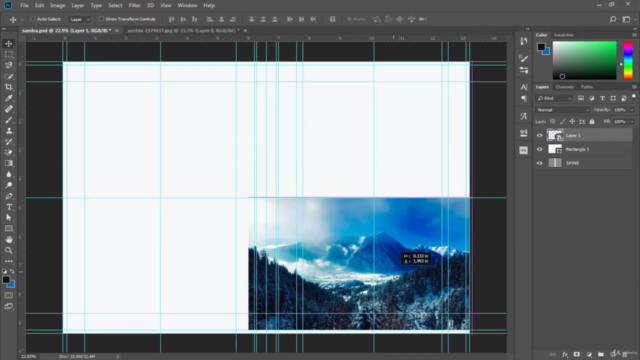The width and height of the screenshot is (640, 360).
Task: Select the Pen tool
Action: [9, 196]
